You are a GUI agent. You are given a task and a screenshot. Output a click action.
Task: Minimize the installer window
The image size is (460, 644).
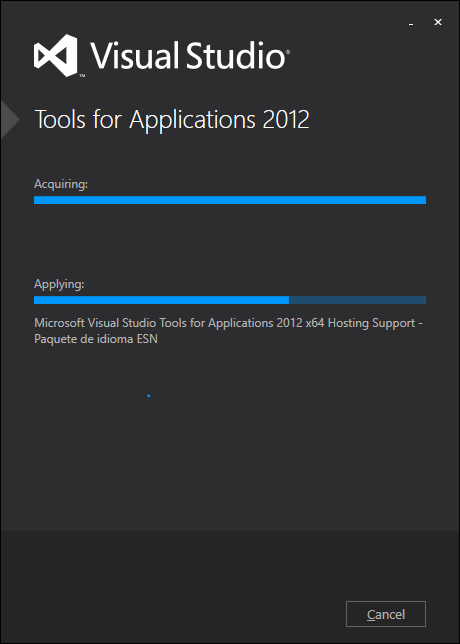(411, 23)
